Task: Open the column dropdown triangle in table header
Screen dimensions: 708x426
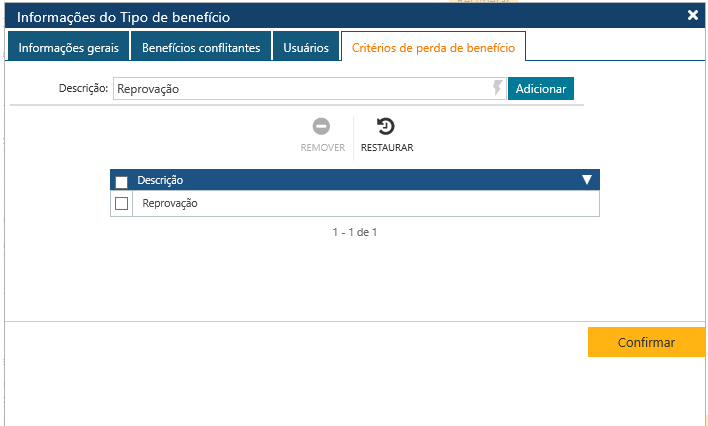Action: click(x=587, y=180)
